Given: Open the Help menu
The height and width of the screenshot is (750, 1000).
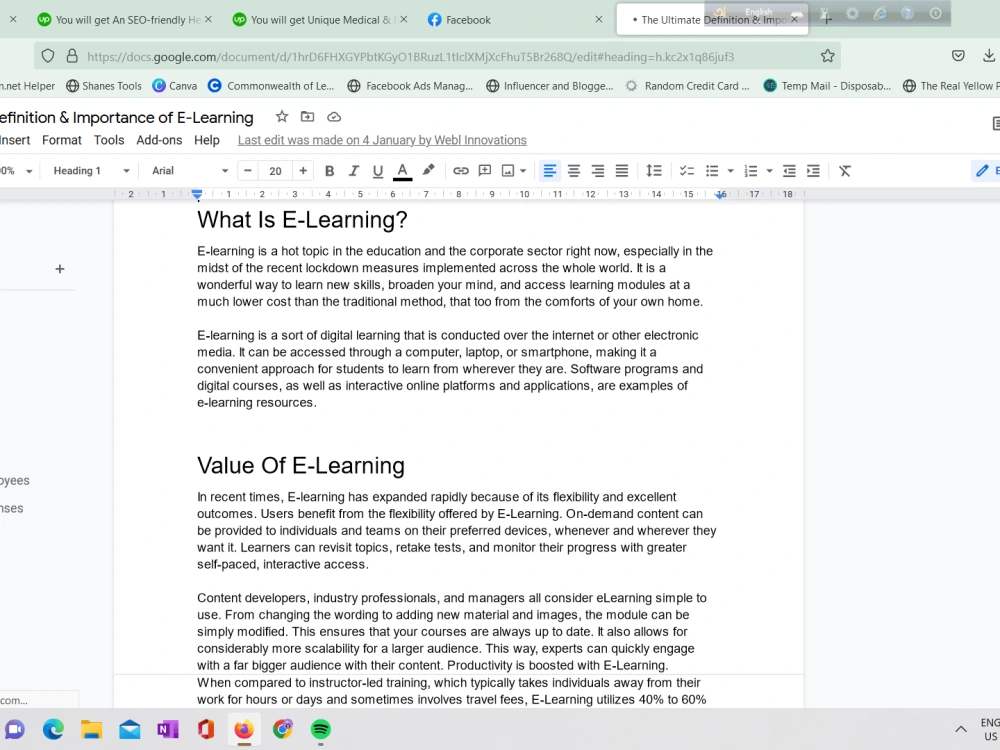Looking at the screenshot, I should click(207, 140).
